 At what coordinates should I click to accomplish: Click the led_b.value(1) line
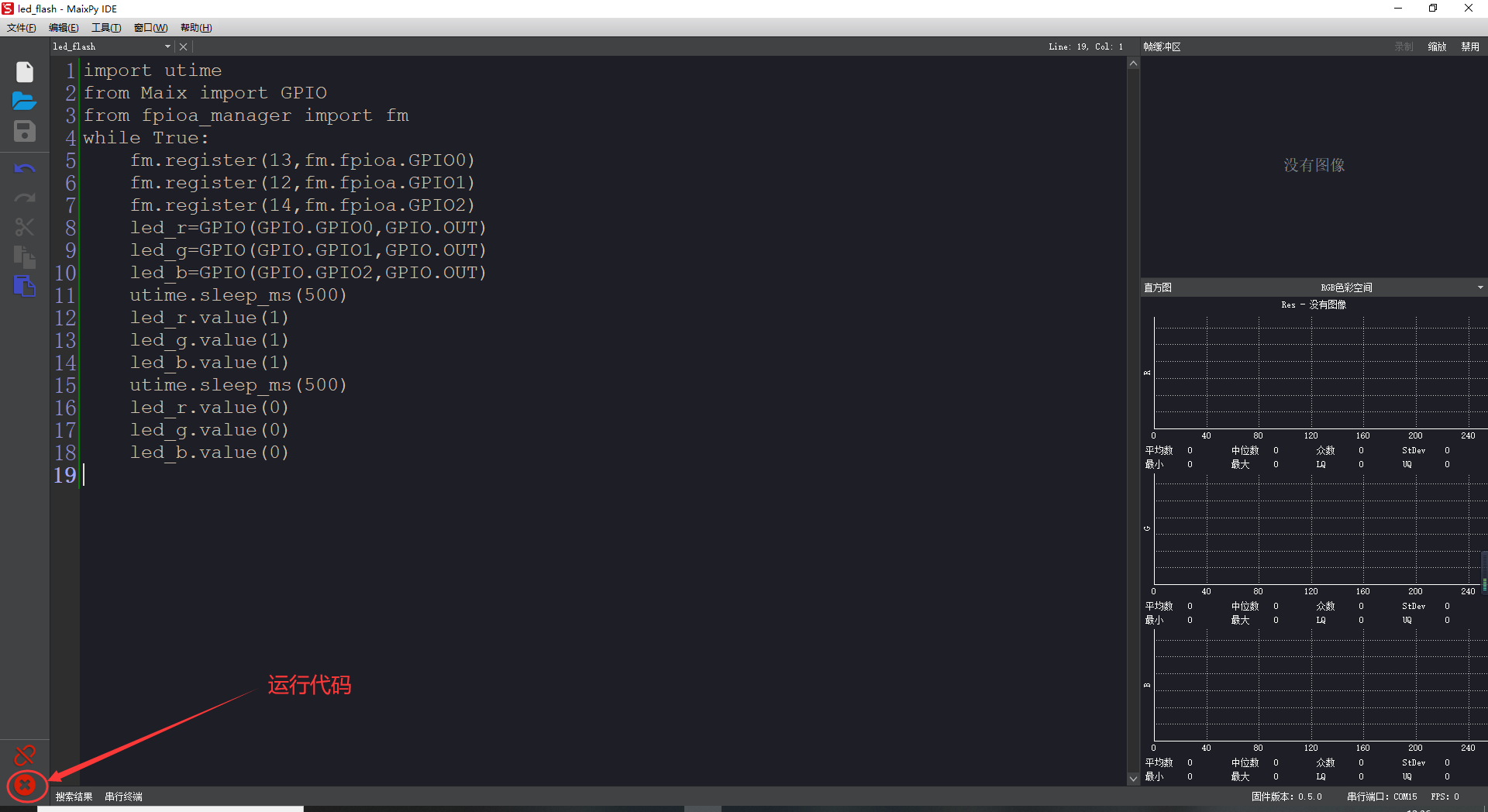(x=209, y=363)
